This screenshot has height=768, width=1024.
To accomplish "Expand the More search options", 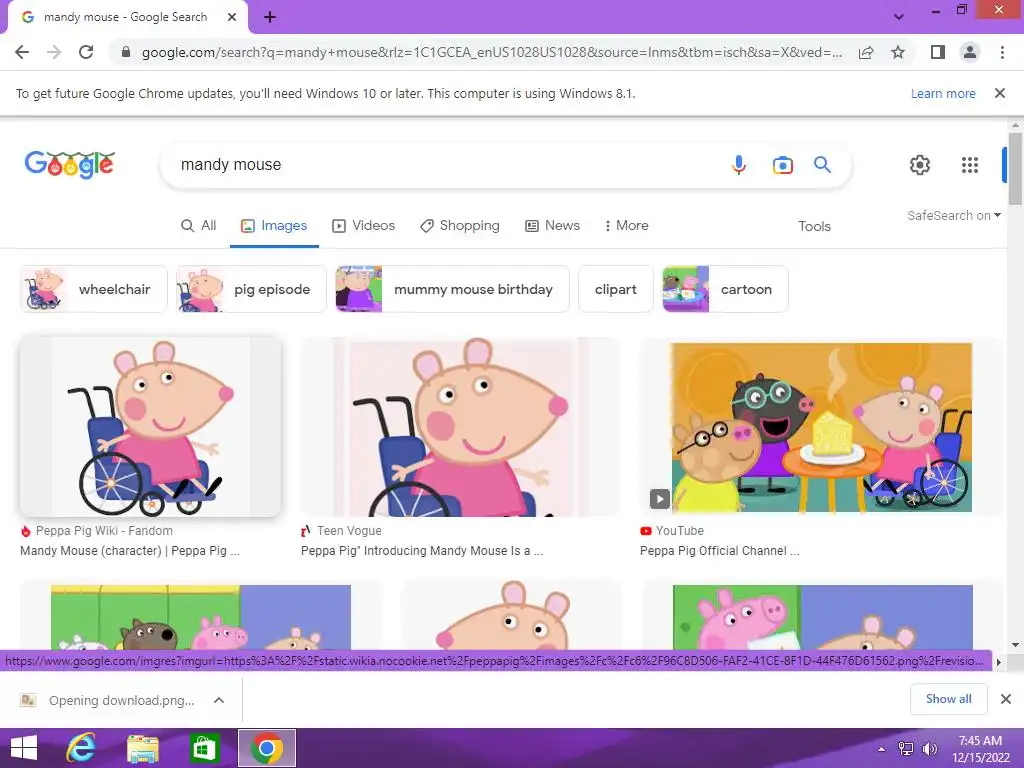I will tap(626, 225).
